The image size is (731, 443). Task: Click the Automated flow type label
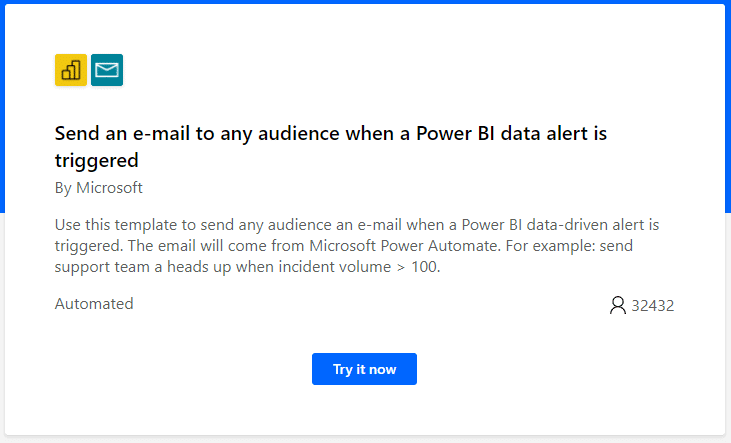tap(94, 304)
